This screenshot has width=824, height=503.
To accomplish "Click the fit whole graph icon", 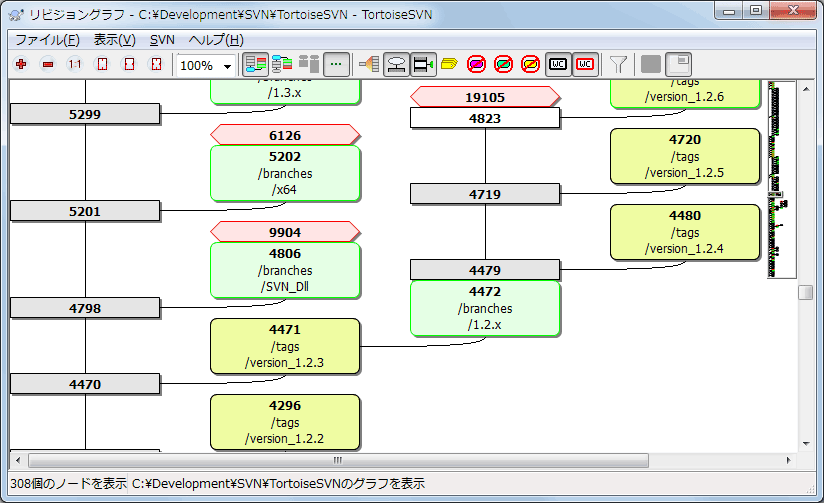I will tap(156, 65).
